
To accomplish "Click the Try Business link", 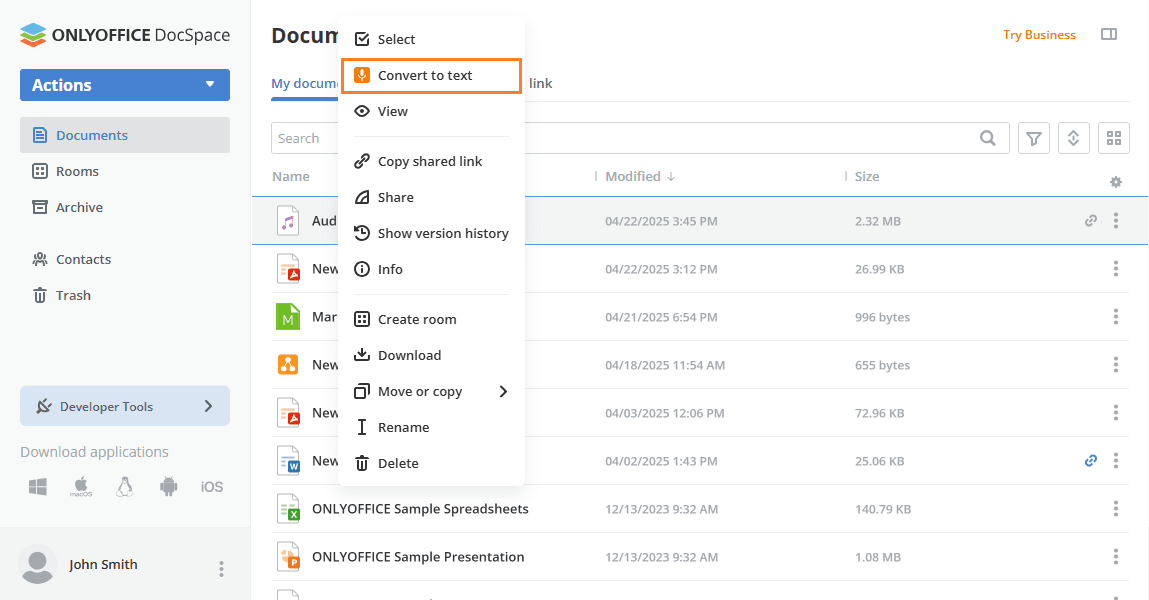I will (1039, 35).
